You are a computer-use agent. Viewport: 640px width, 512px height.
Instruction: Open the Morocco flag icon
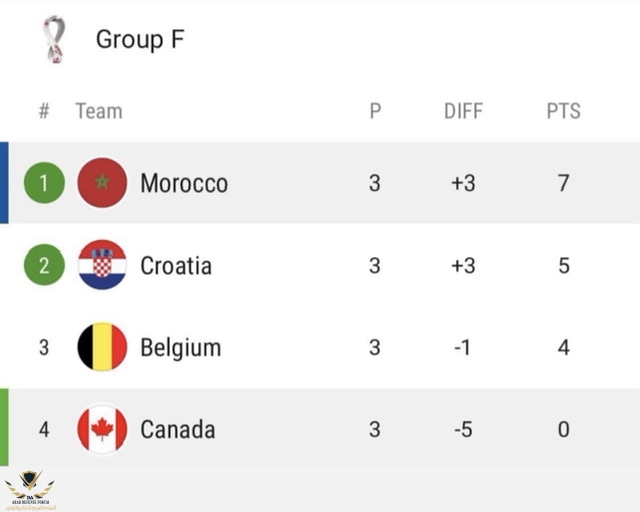pyautogui.click(x=102, y=183)
